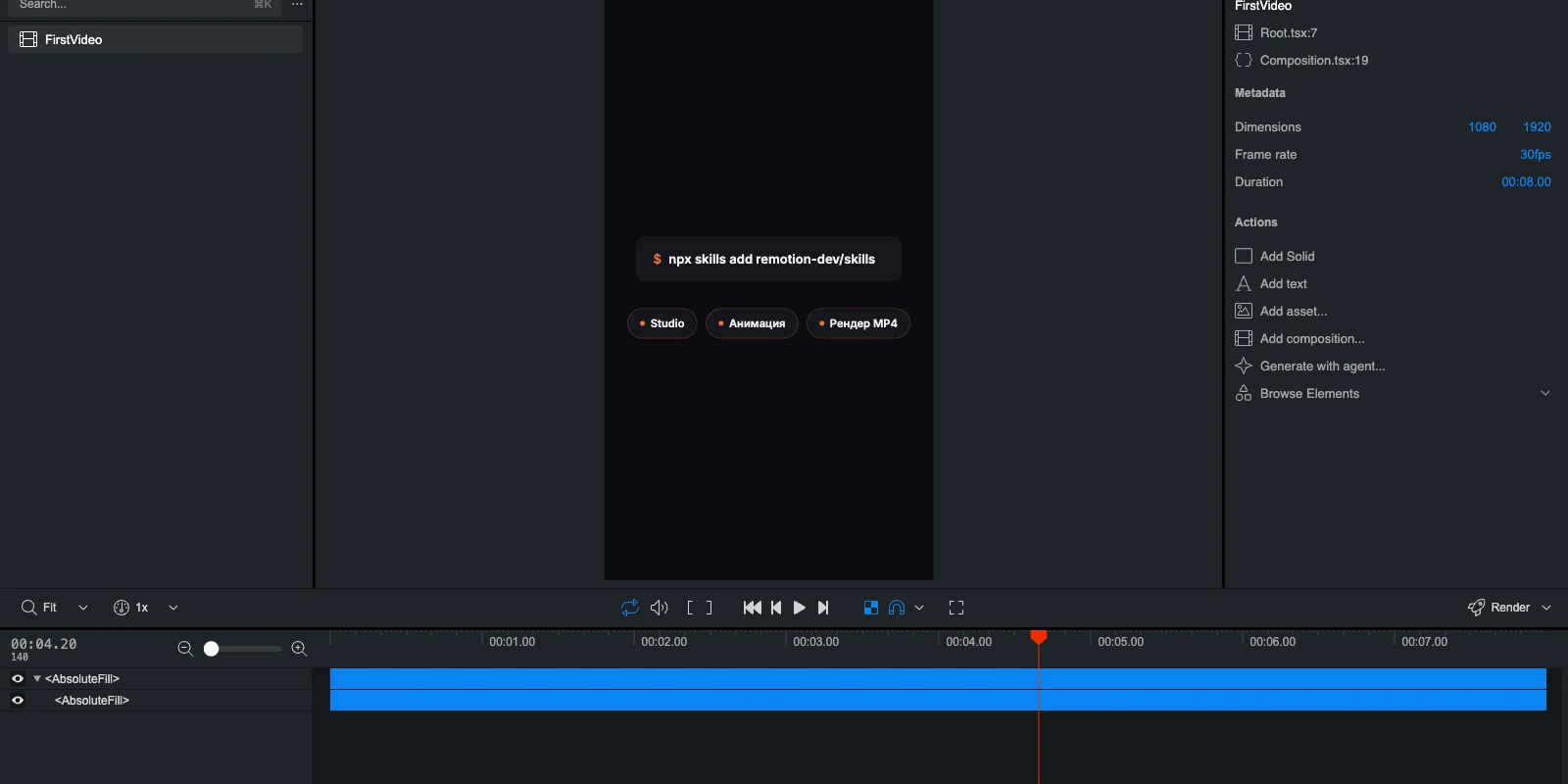Open the Render options dropdown arrow
The image size is (1568, 784).
(1546, 608)
